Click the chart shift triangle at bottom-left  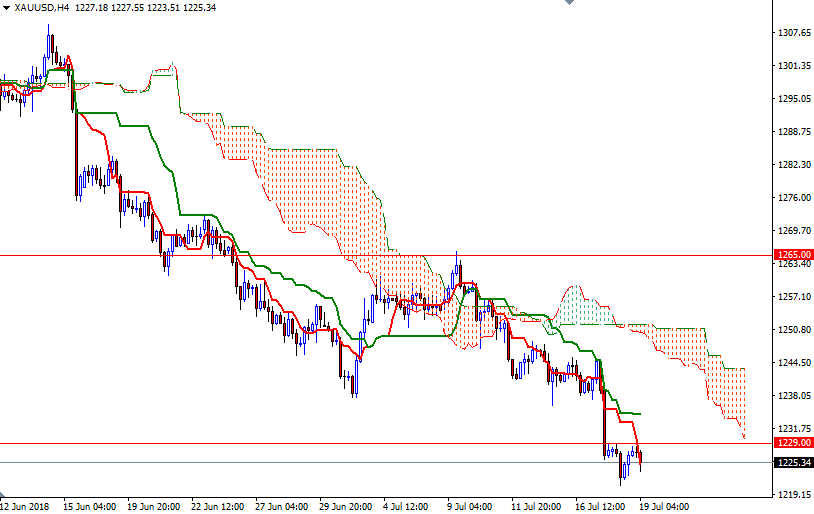[5, 497]
